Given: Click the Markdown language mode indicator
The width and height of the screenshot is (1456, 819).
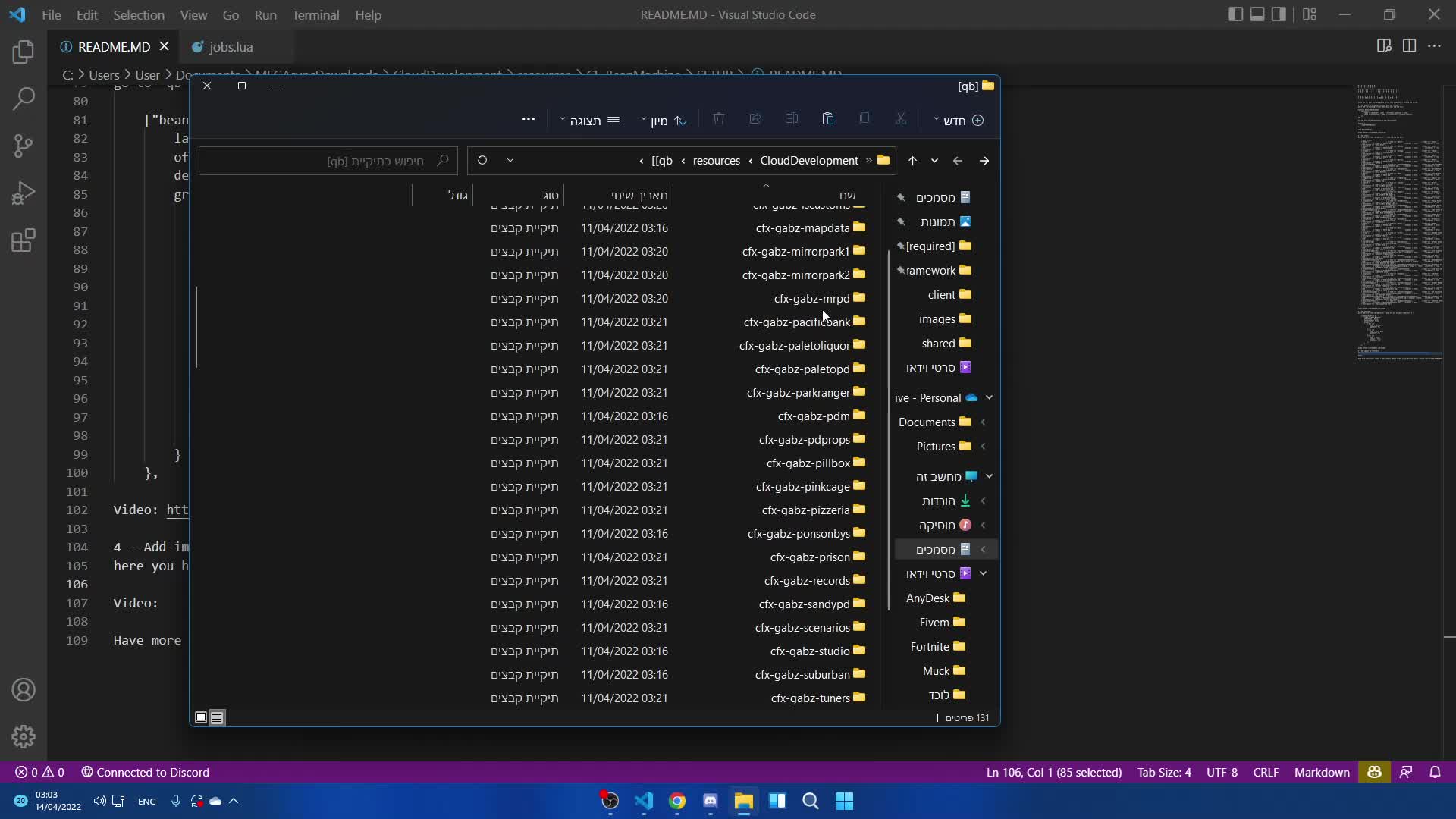Looking at the screenshot, I should [x=1321, y=772].
